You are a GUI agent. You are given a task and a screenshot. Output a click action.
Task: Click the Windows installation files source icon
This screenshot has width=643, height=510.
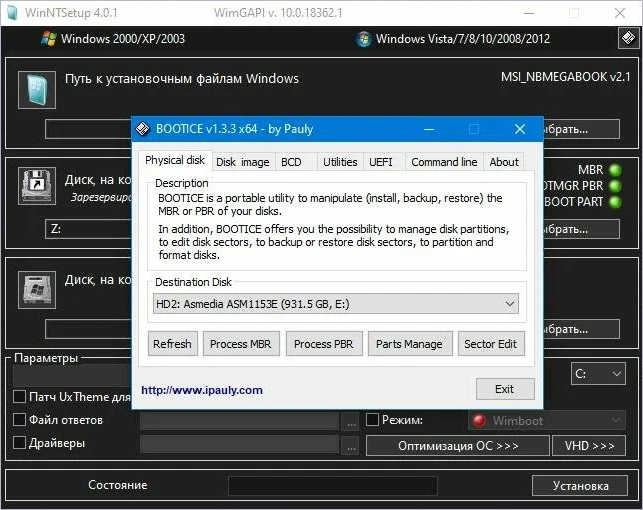point(37,90)
